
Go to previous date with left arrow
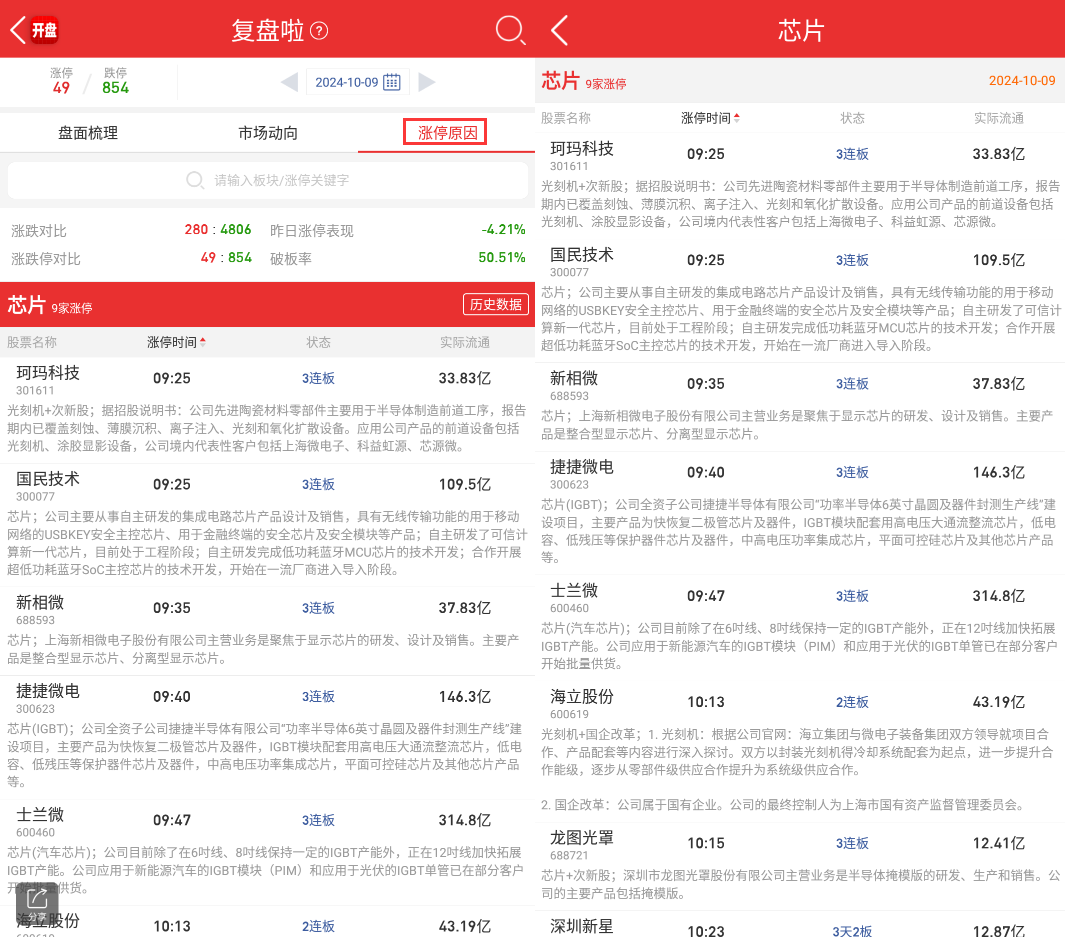[289, 82]
